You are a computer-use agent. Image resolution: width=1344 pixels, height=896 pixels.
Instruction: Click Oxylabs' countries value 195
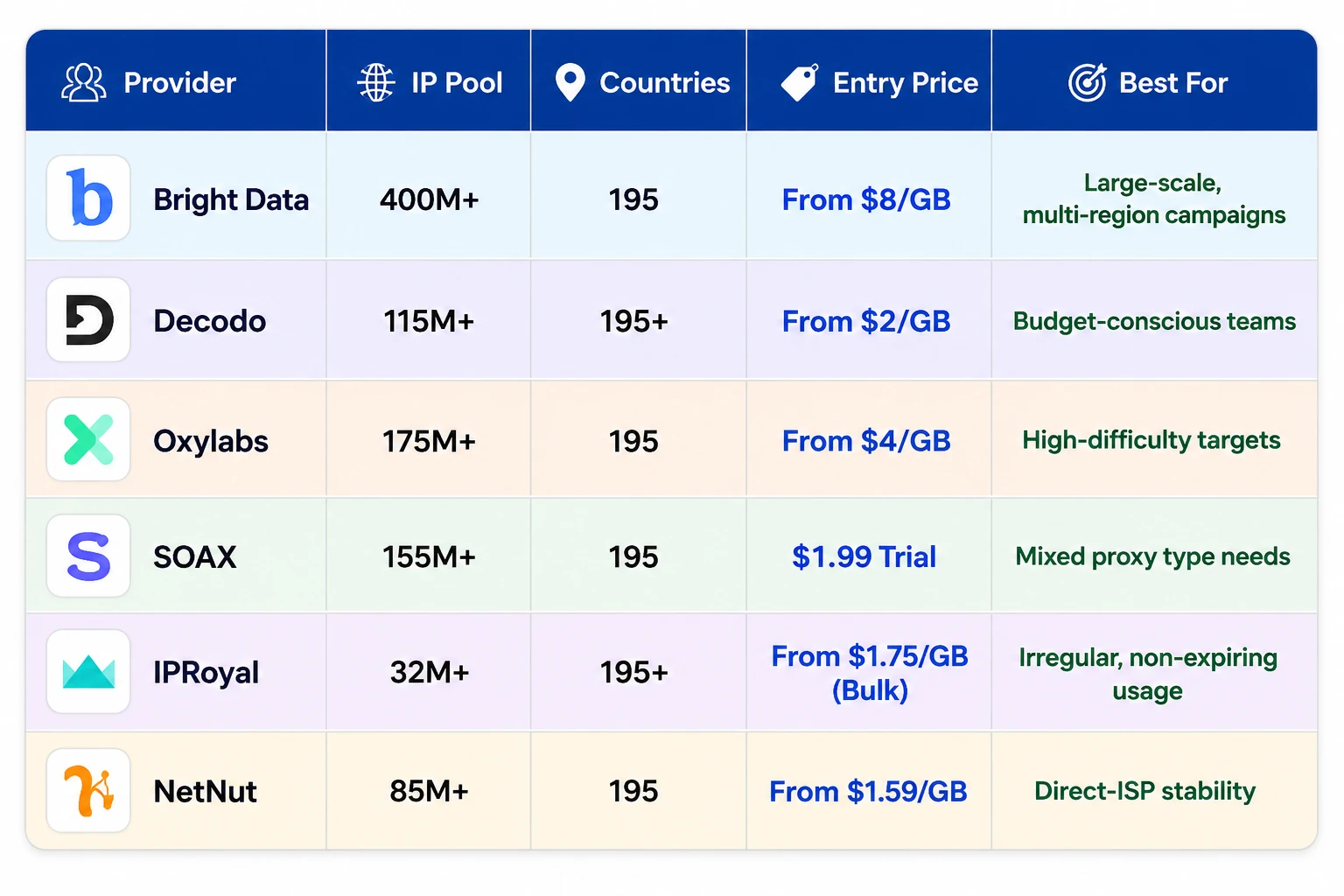633,441
